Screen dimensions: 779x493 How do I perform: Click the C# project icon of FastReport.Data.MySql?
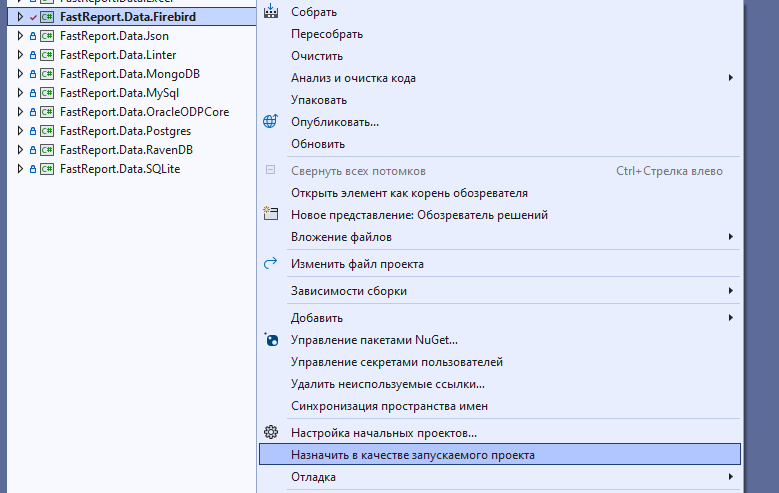click(47, 93)
